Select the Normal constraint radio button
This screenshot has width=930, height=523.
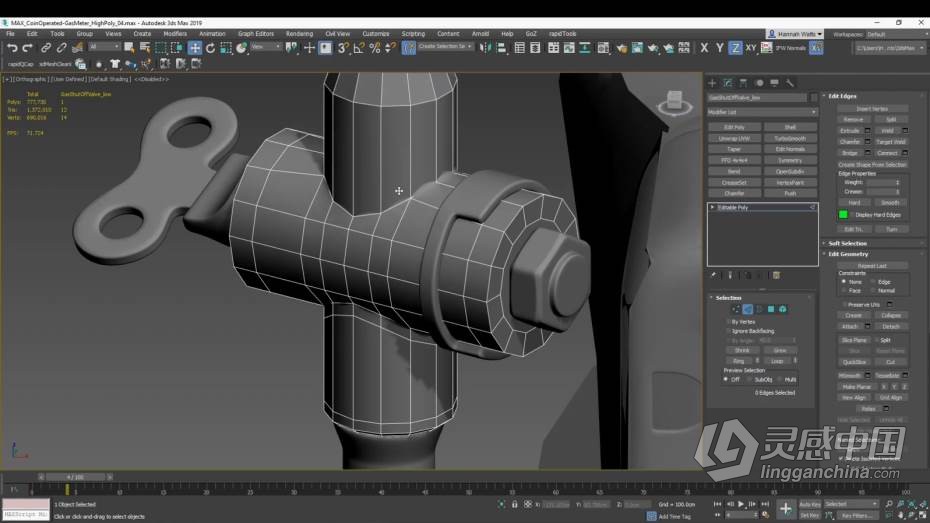(x=873, y=291)
